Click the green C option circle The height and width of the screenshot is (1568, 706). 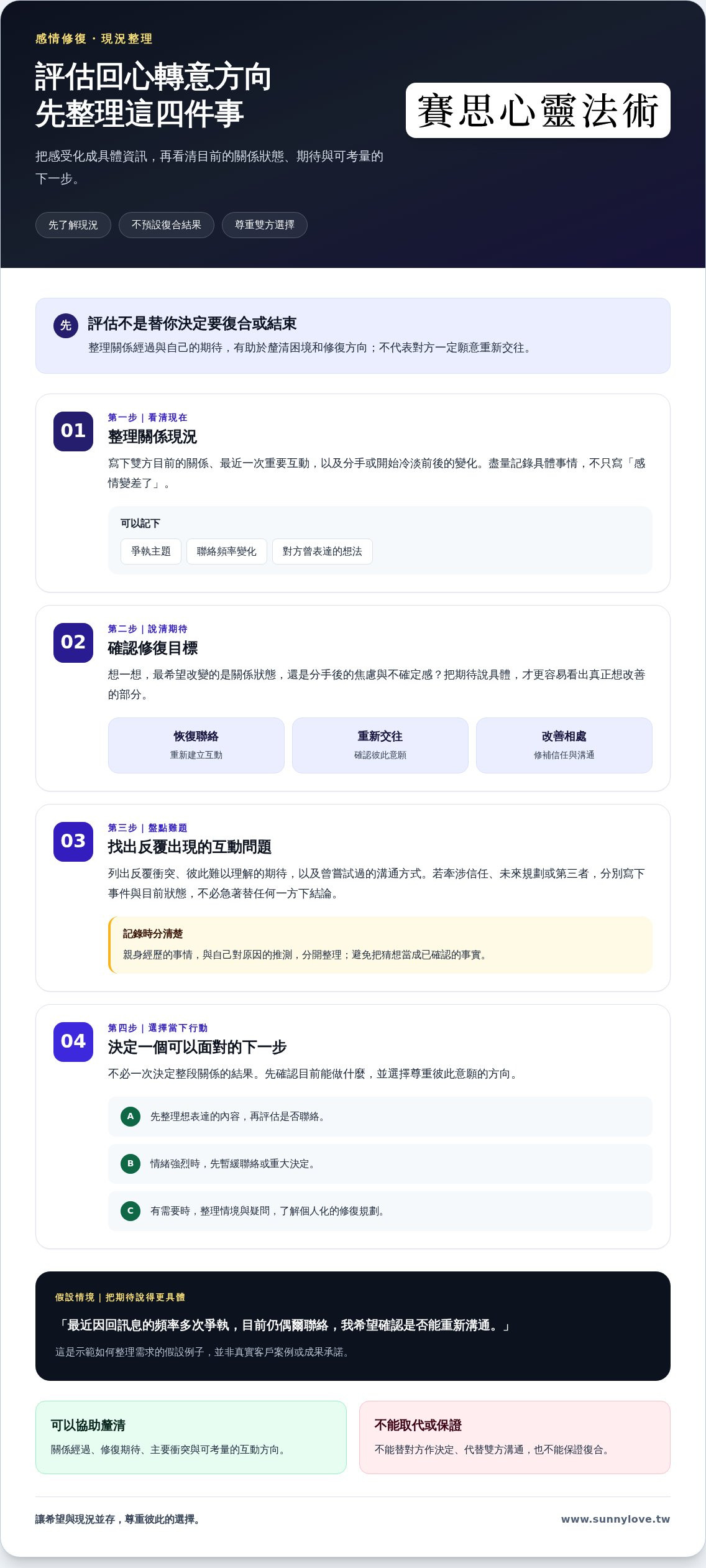coord(131,1211)
